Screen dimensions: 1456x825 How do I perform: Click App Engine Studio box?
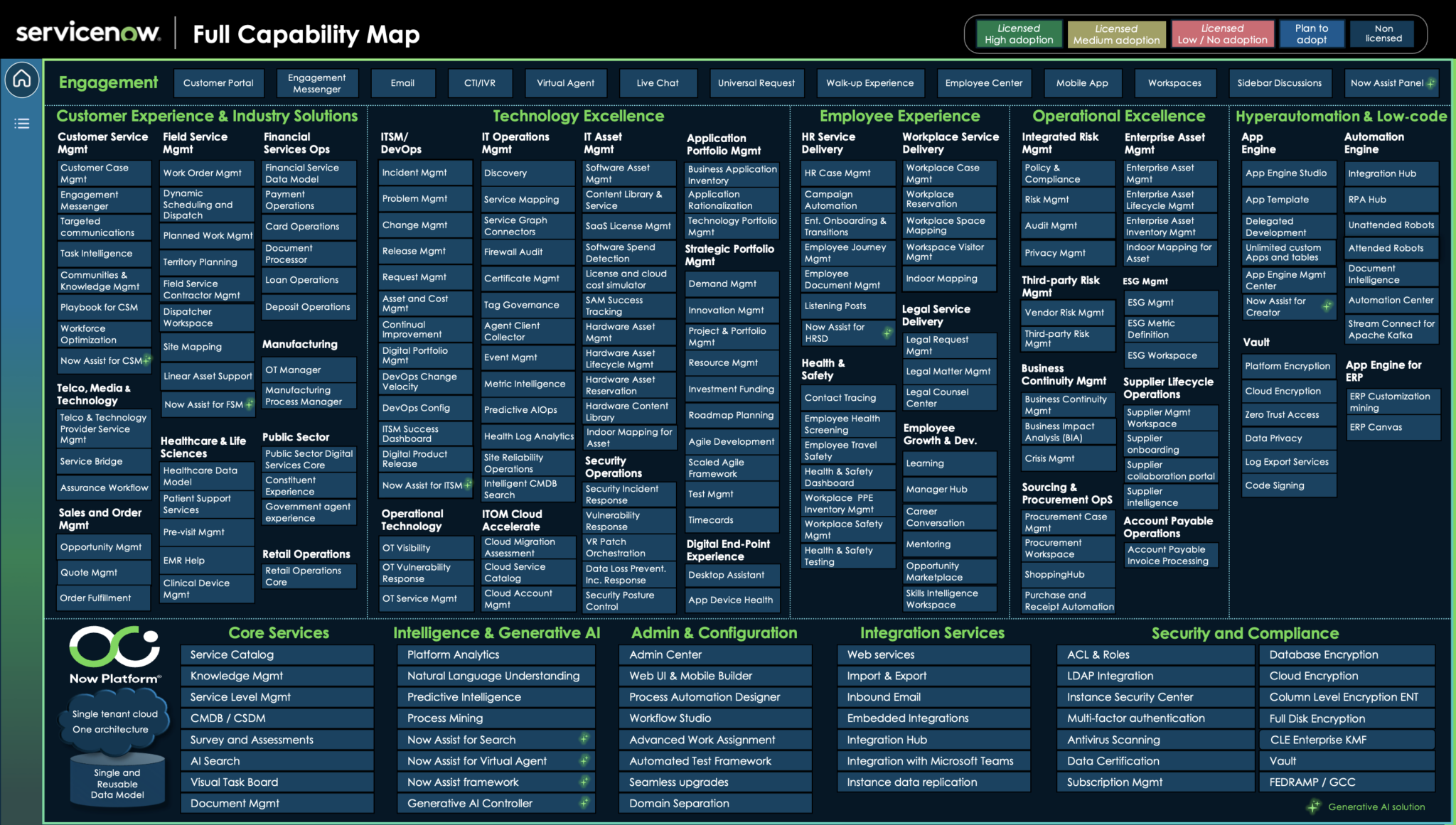[x=1289, y=173]
